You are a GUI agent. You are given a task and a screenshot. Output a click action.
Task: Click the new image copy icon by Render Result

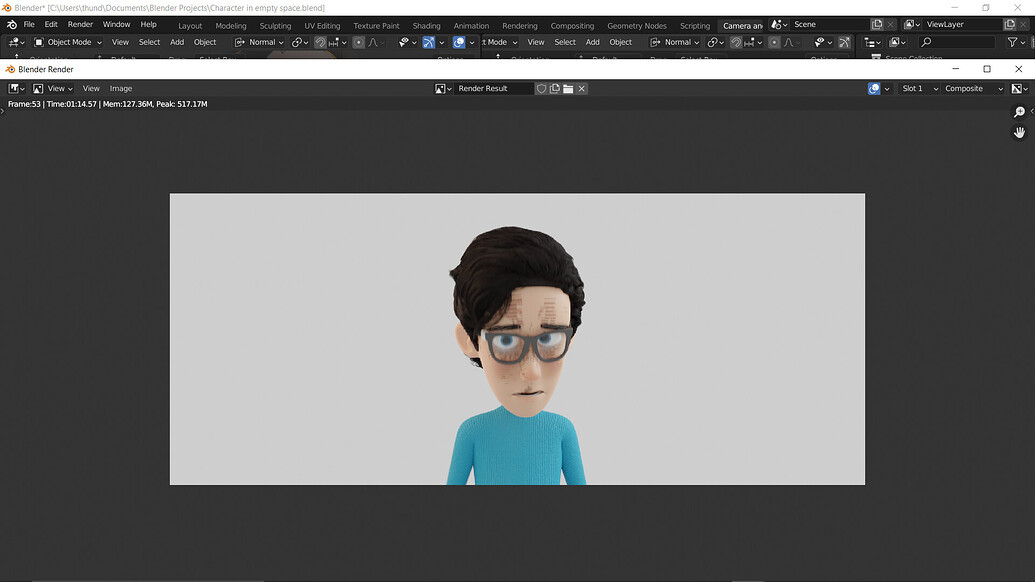(x=555, y=88)
